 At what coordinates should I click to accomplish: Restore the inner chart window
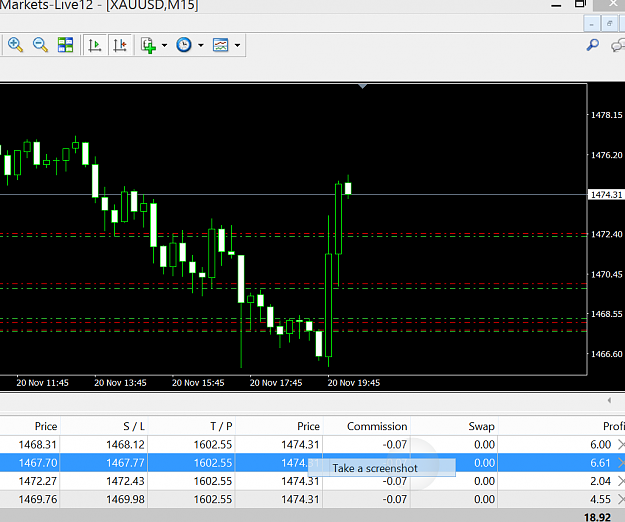(x=609, y=24)
